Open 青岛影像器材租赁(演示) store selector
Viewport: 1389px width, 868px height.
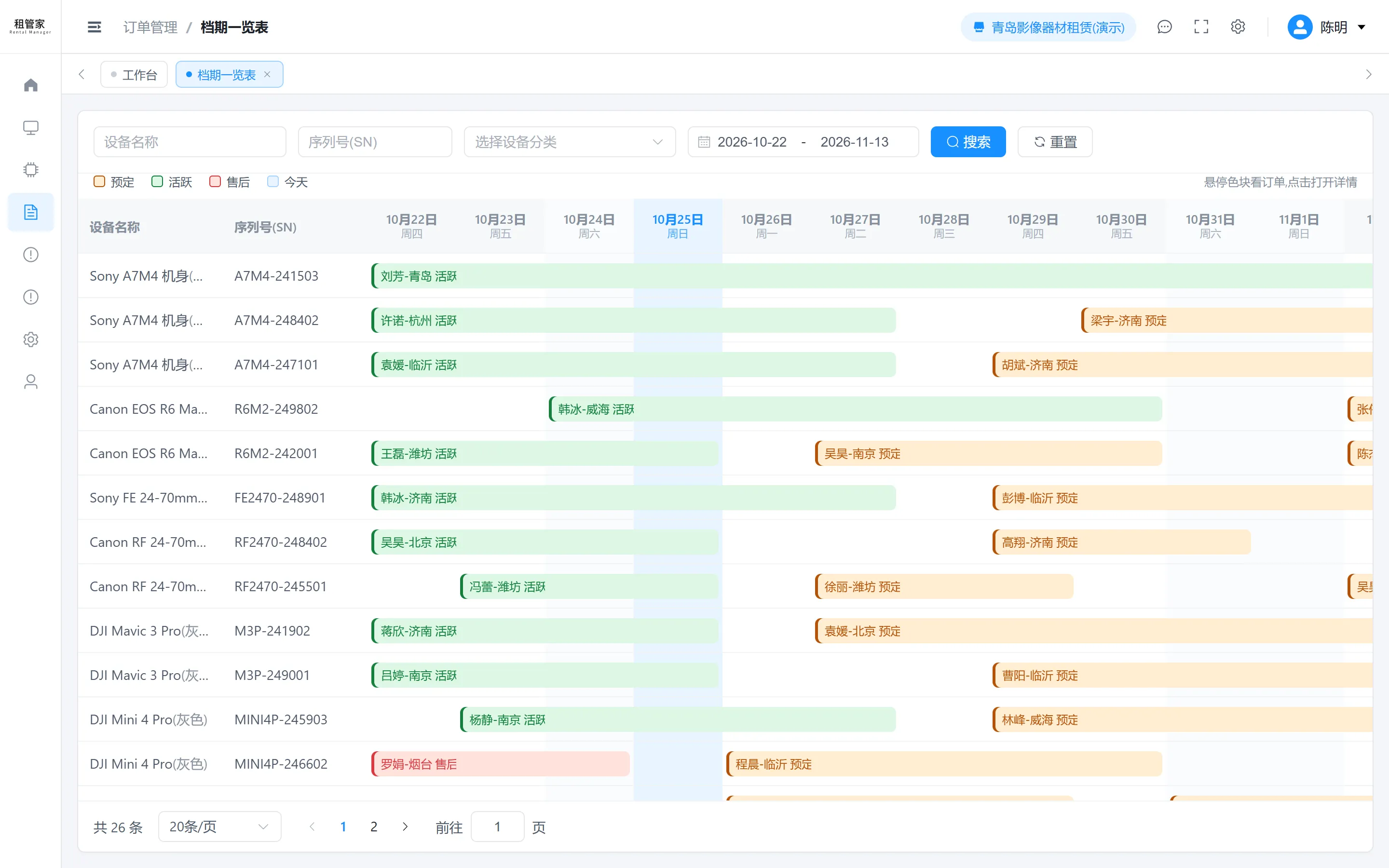pos(1049,27)
